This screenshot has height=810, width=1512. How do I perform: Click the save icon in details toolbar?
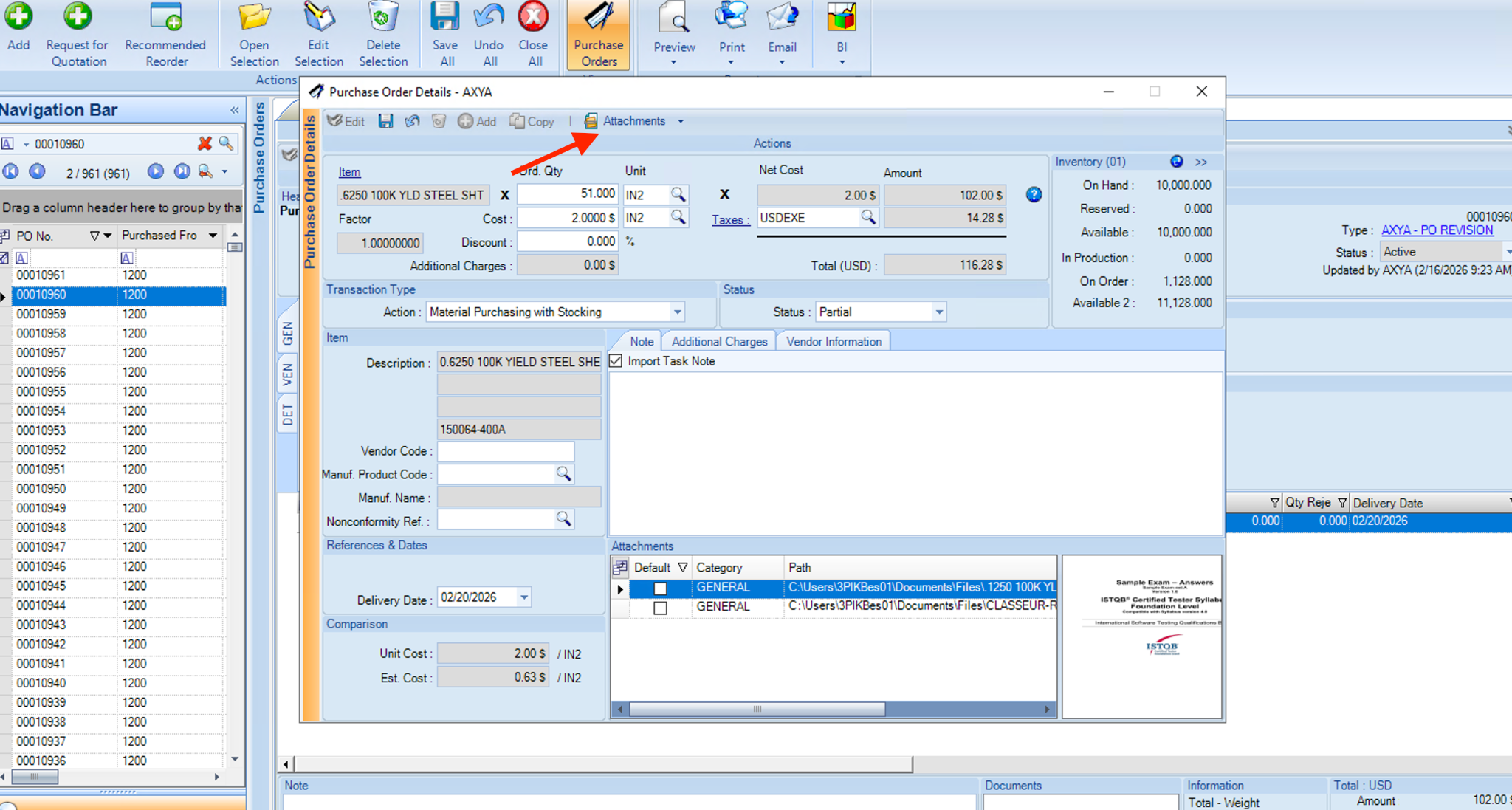pyautogui.click(x=385, y=121)
